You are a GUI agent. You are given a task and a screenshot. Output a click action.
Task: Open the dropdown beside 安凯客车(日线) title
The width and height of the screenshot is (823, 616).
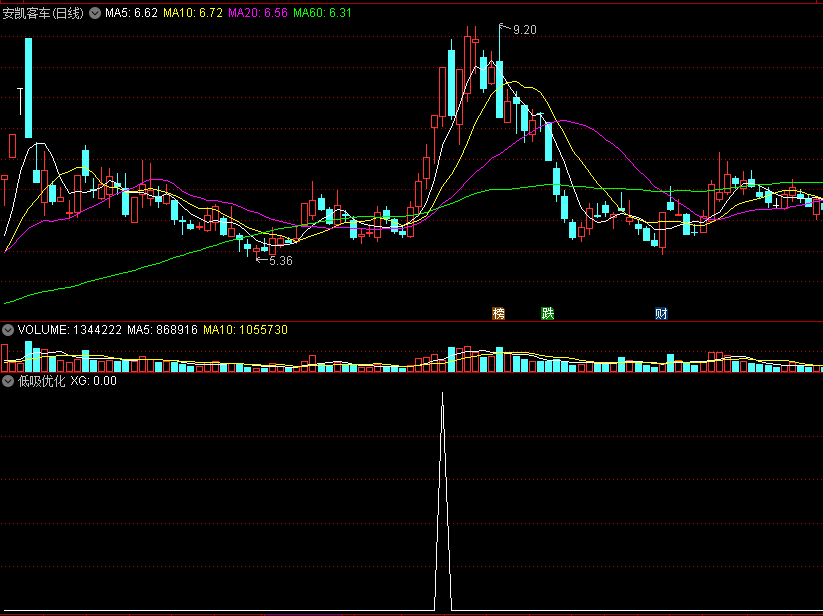(x=95, y=13)
